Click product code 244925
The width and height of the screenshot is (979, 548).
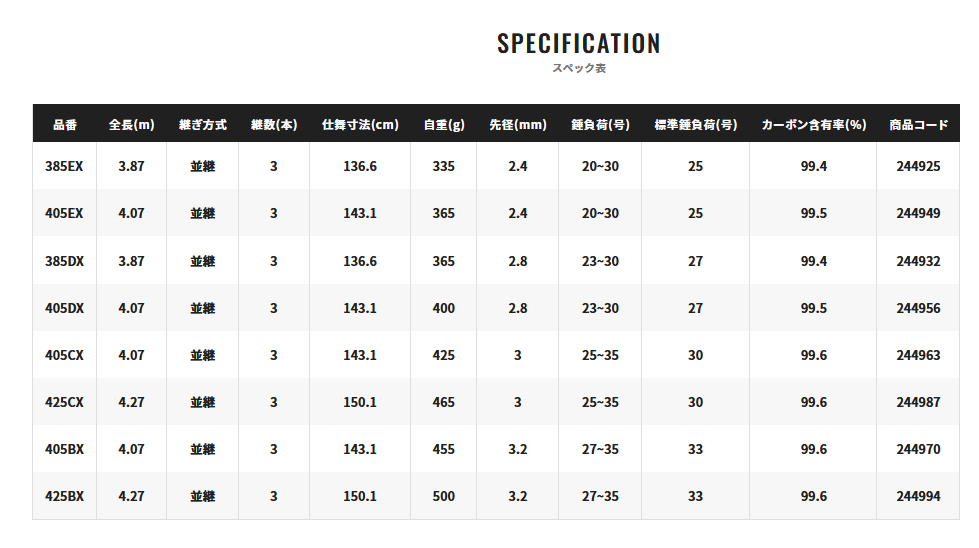[918, 166]
